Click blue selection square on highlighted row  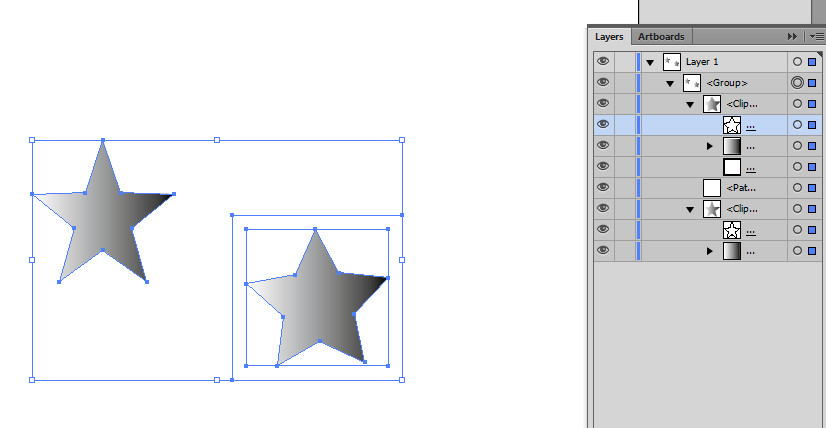click(812, 125)
